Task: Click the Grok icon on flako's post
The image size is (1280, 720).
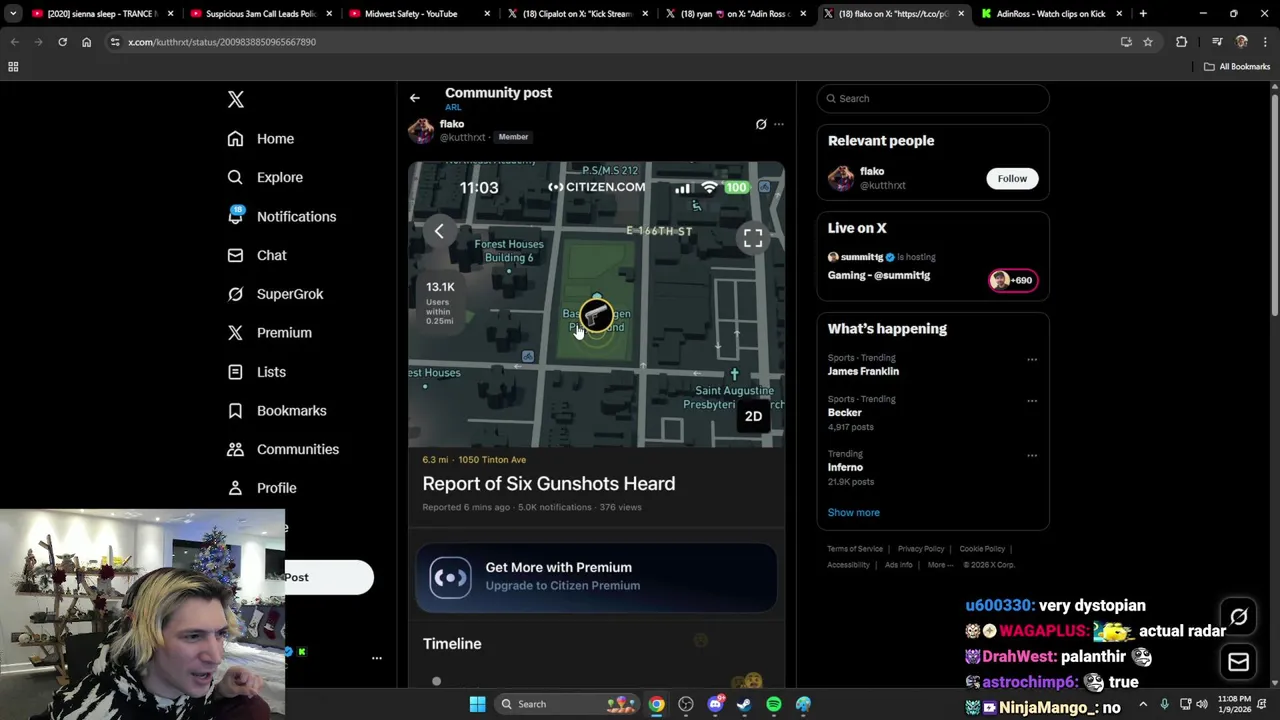Action: tap(761, 124)
